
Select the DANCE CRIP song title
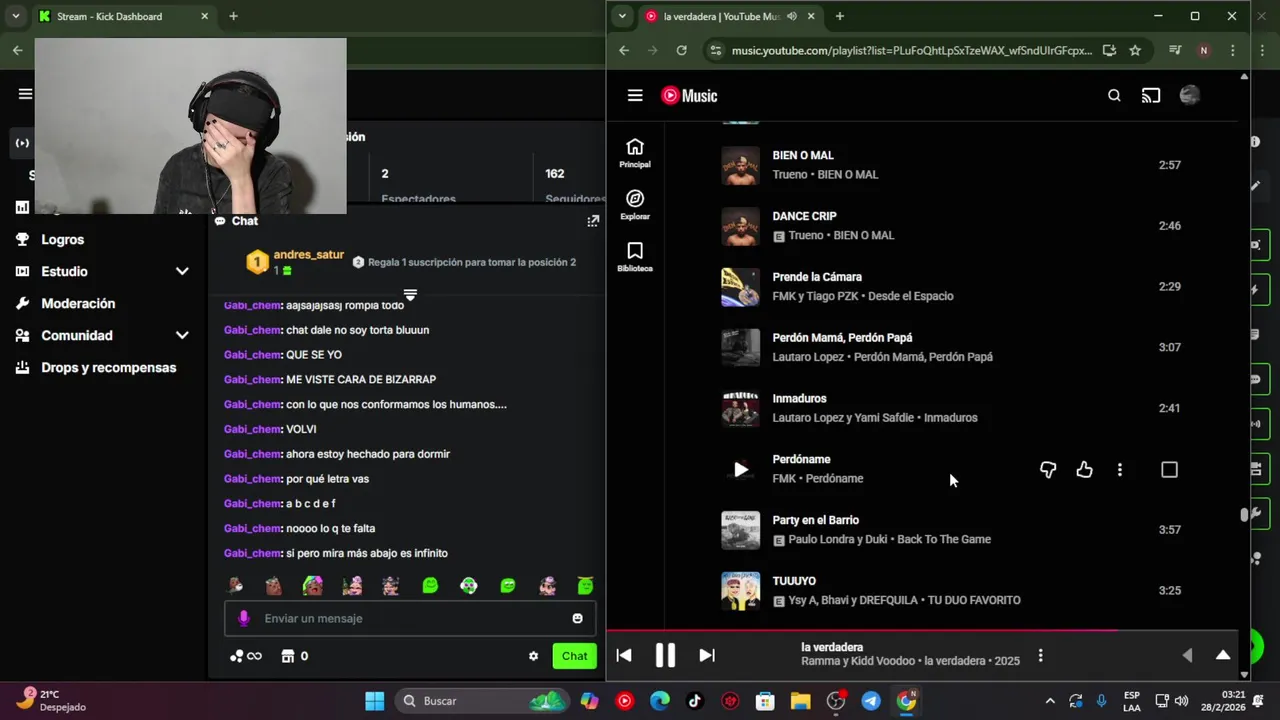click(x=804, y=216)
